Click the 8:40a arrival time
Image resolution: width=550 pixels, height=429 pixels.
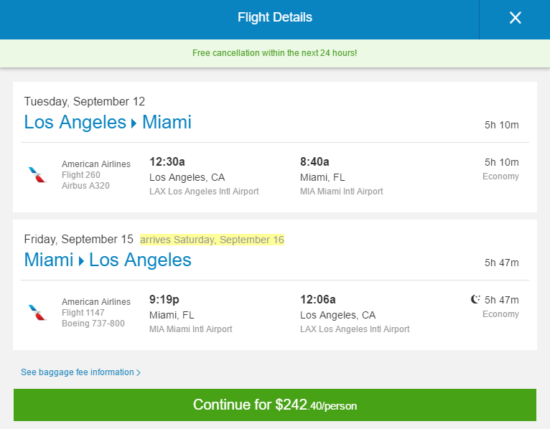(315, 162)
